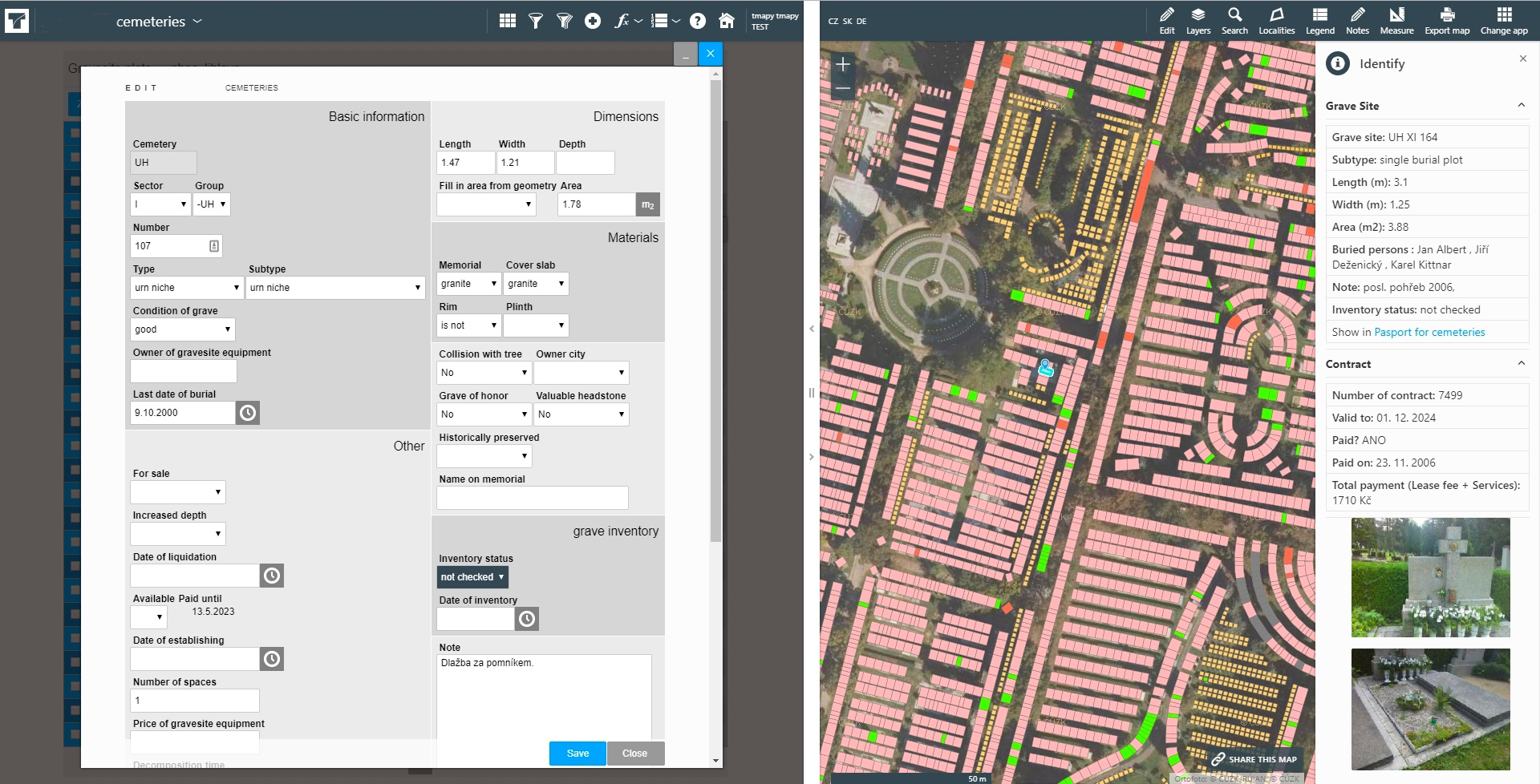Open the numbered list menu
This screenshot has height=784, width=1540.
[x=665, y=21]
